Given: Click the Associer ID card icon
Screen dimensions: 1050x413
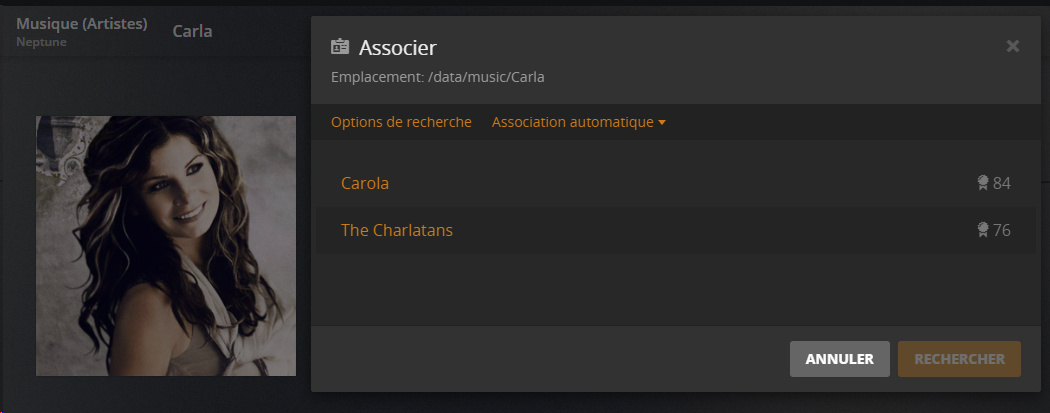Looking at the screenshot, I should [x=340, y=47].
